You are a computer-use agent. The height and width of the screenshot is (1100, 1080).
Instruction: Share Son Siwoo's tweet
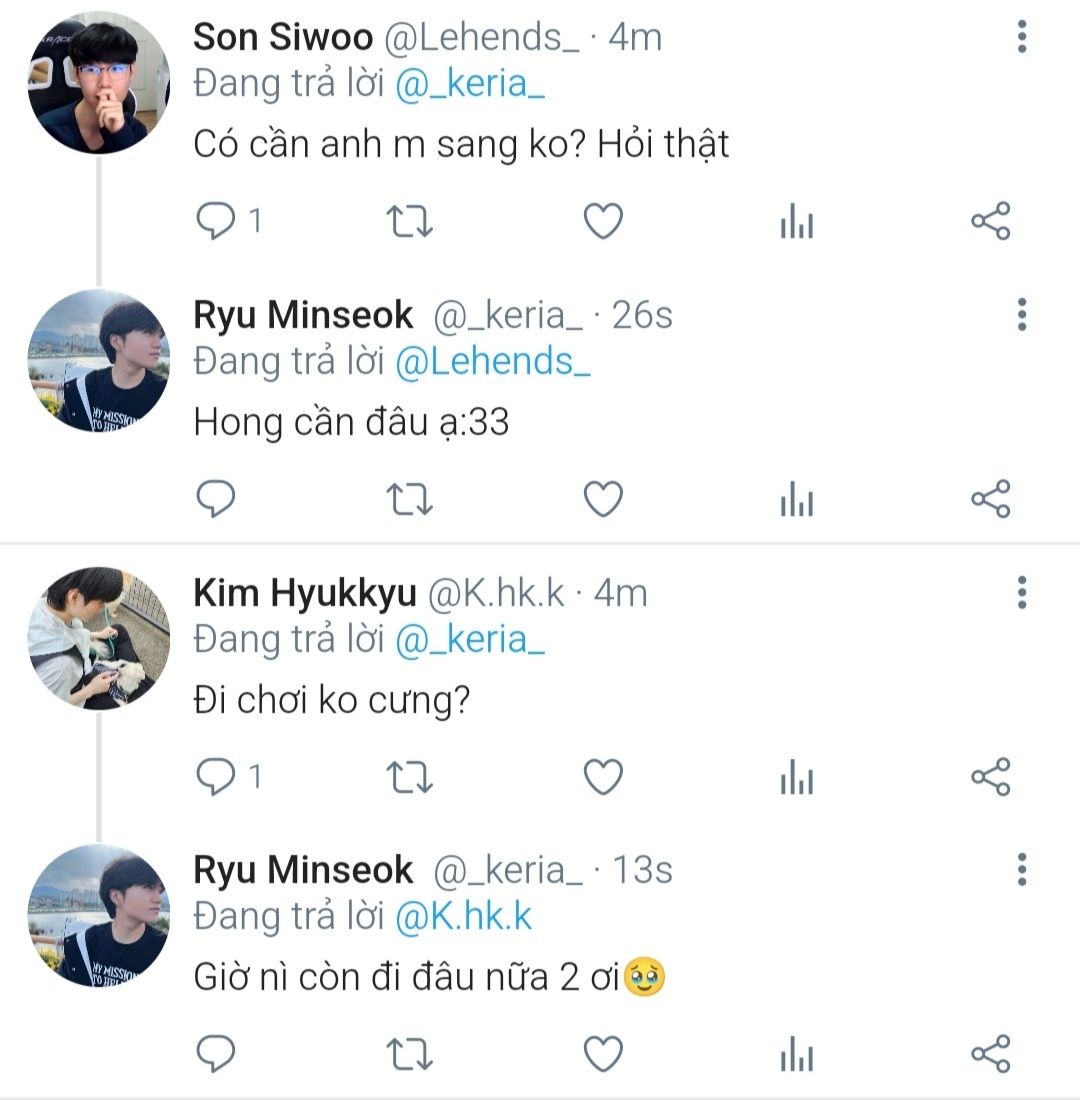[x=990, y=221]
